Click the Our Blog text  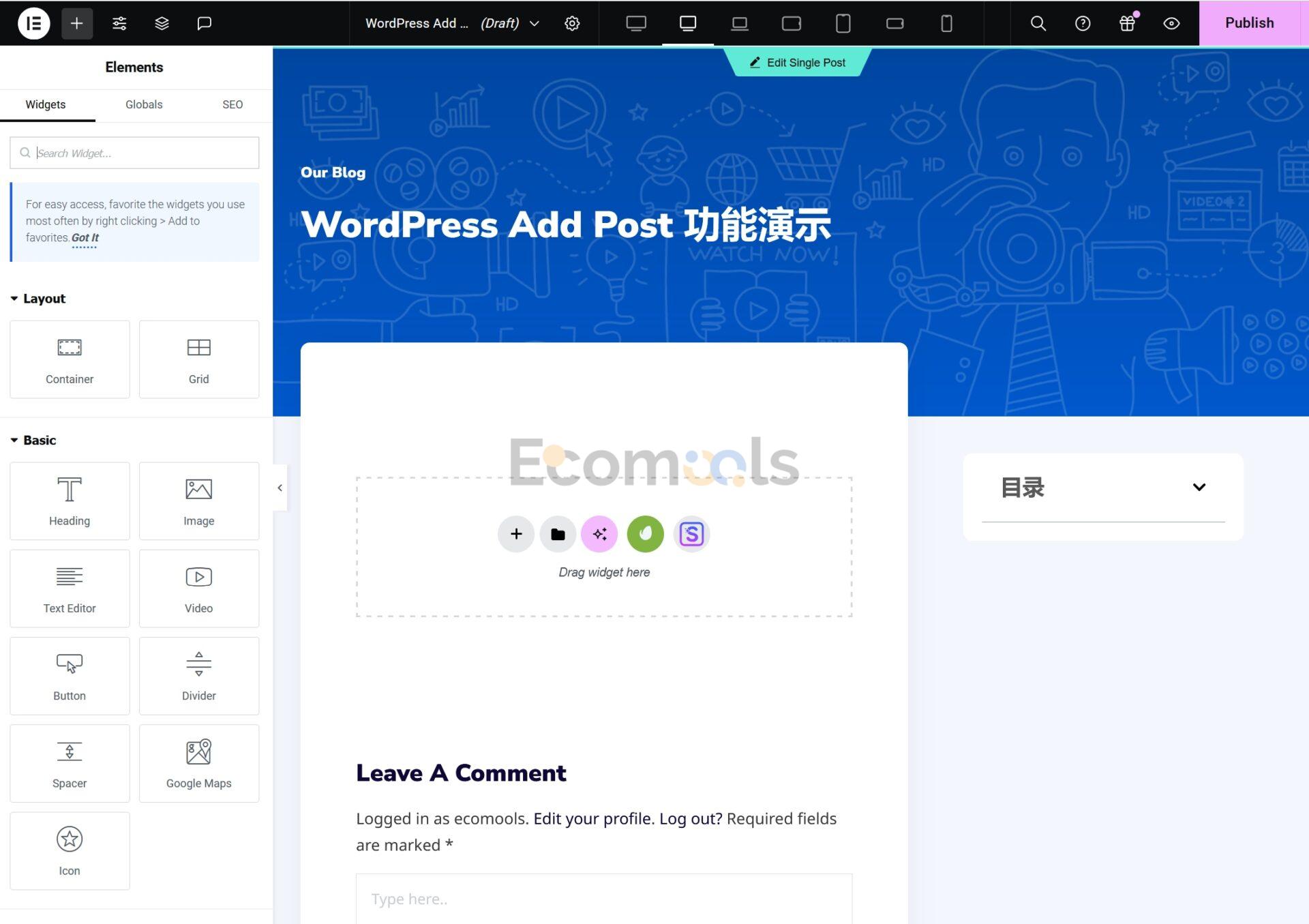click(333, 173)
